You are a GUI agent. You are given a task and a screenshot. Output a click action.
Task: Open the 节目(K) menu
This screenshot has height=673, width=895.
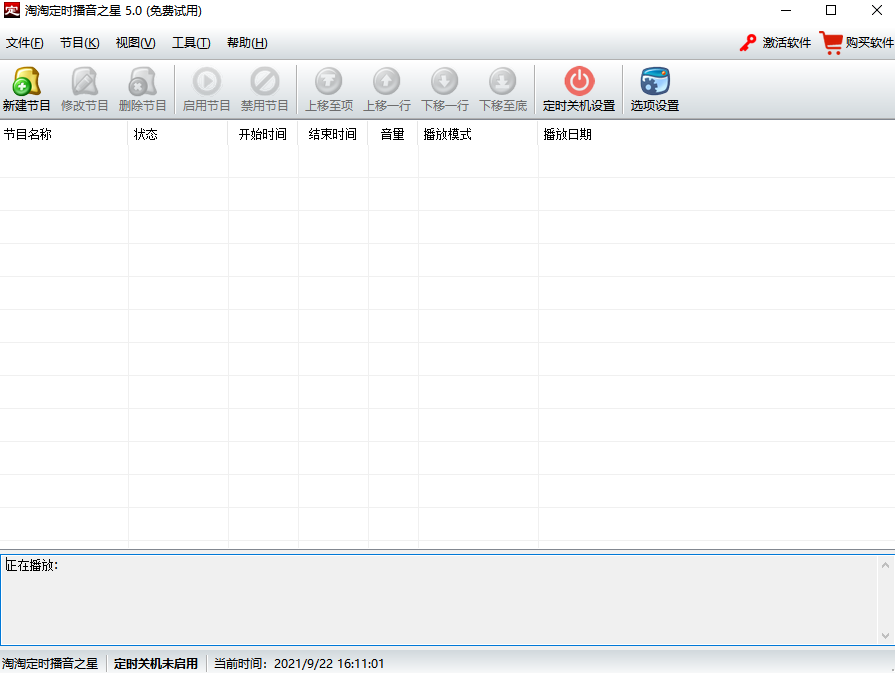pos(79,43)
